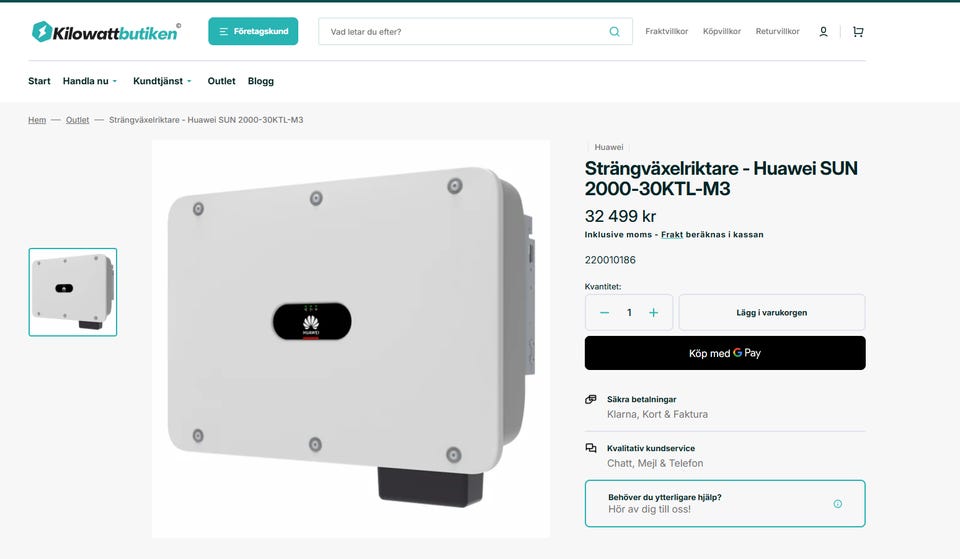960x559 pixels.
Task: Decrease quantity with the minus icon
Action: [x=604, y=313]
